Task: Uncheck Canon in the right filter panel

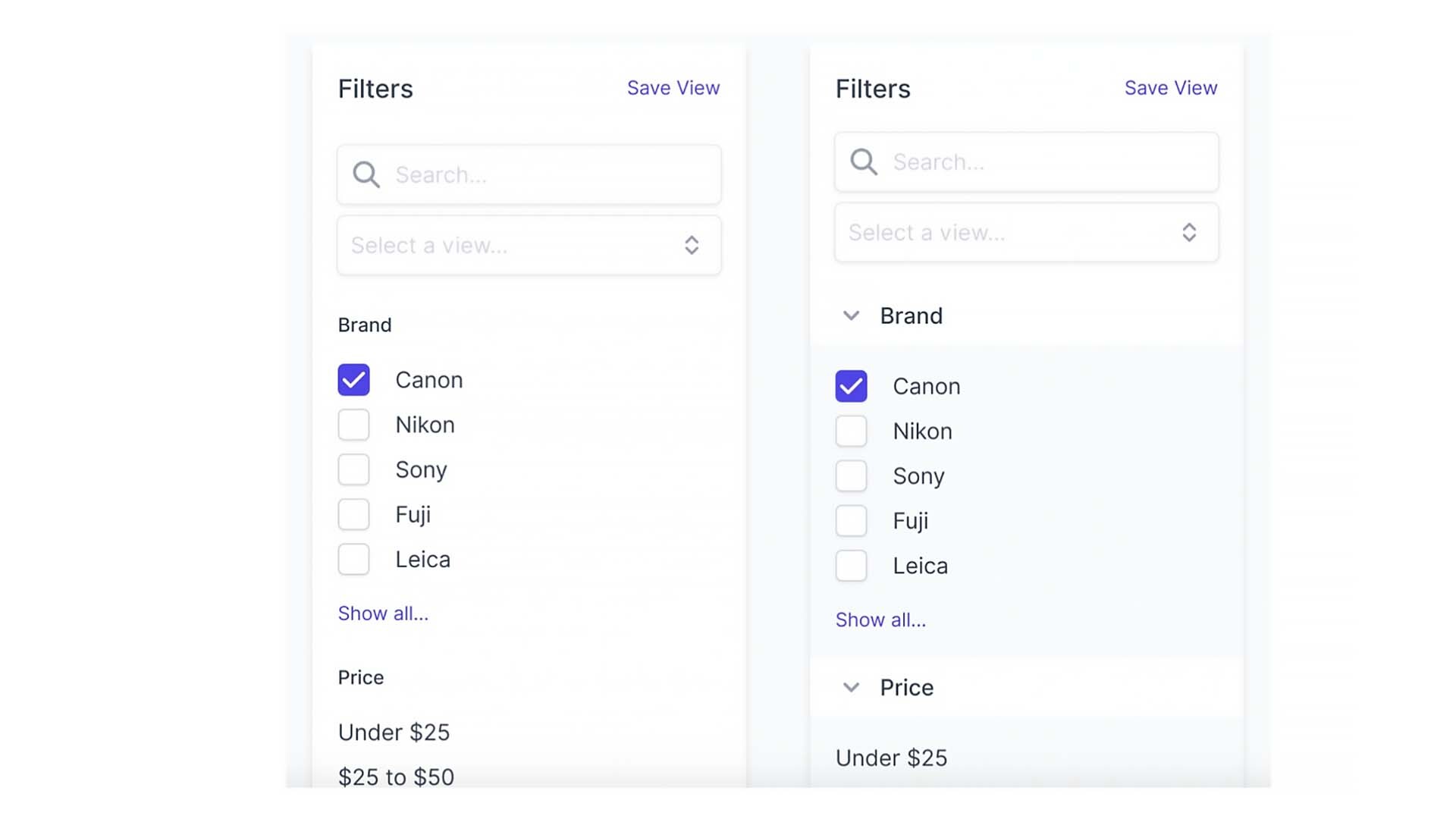Action: pos(851,387)
